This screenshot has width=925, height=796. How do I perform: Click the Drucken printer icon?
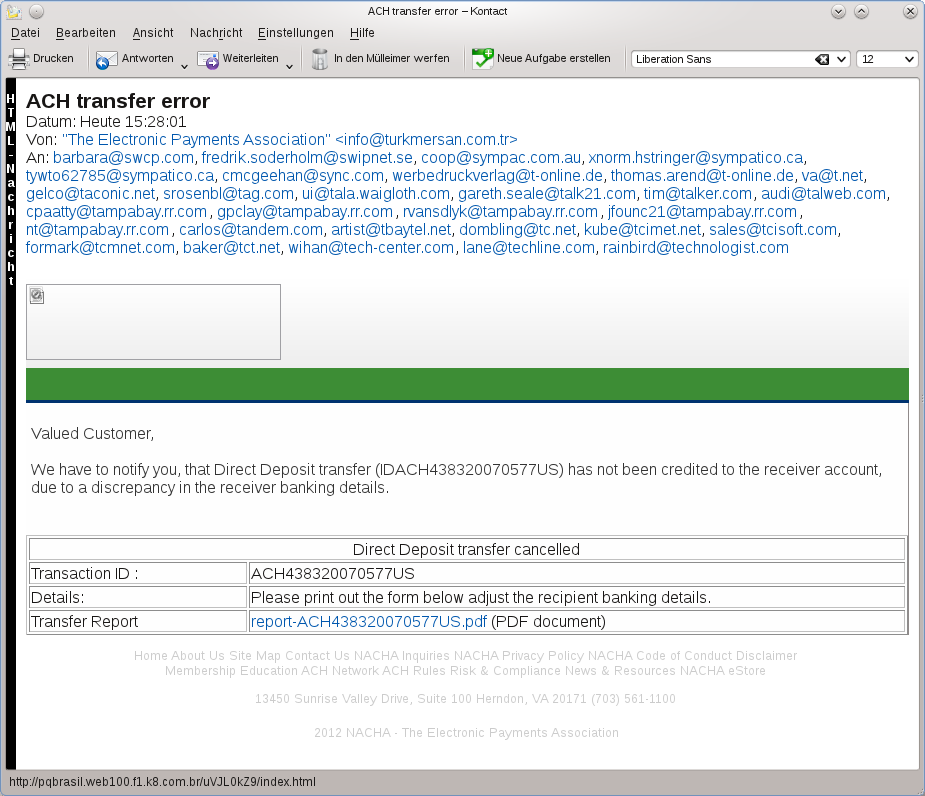19,59
